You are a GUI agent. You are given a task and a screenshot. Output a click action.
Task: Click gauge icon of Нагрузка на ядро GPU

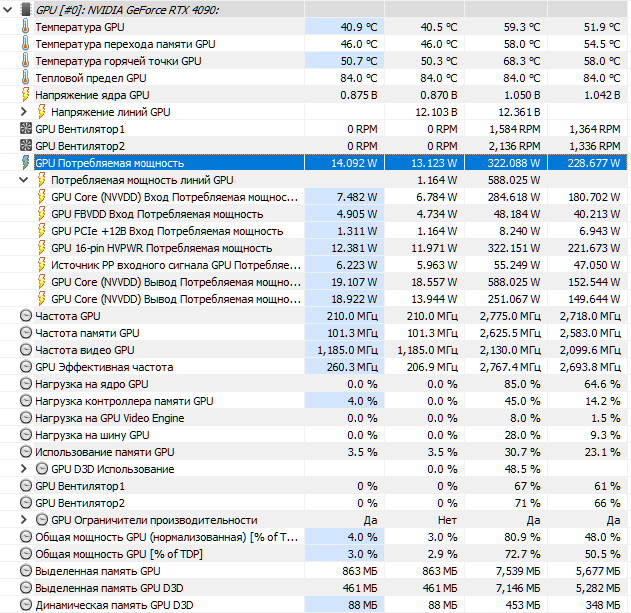26,384
